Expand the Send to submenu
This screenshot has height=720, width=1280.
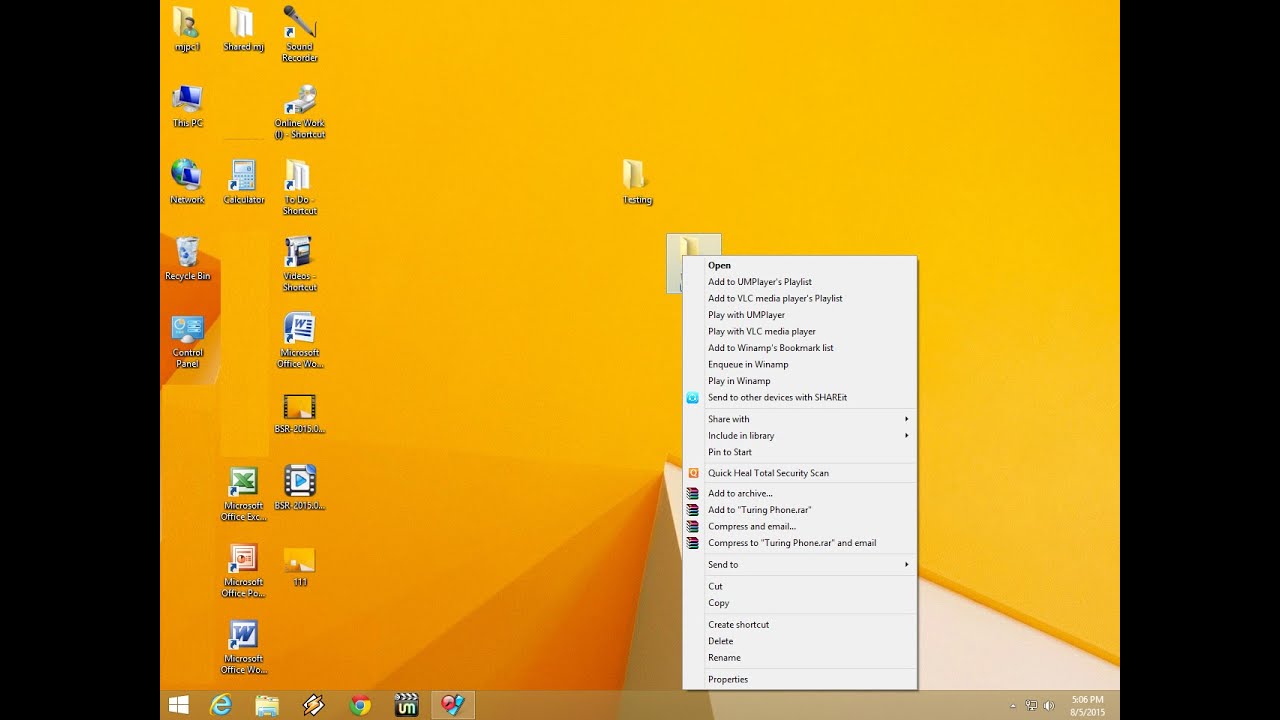[x=799, y=565]
